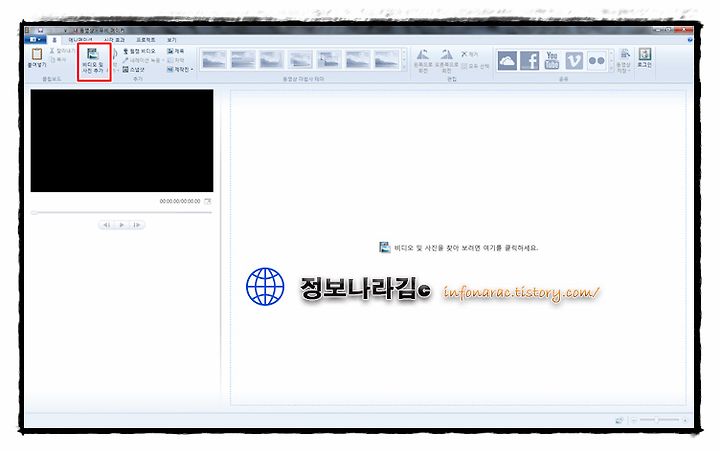Select the second AutoMovie theme thumbnail
Viewport: 720px width, 451px height.
[x=243, y=60]
